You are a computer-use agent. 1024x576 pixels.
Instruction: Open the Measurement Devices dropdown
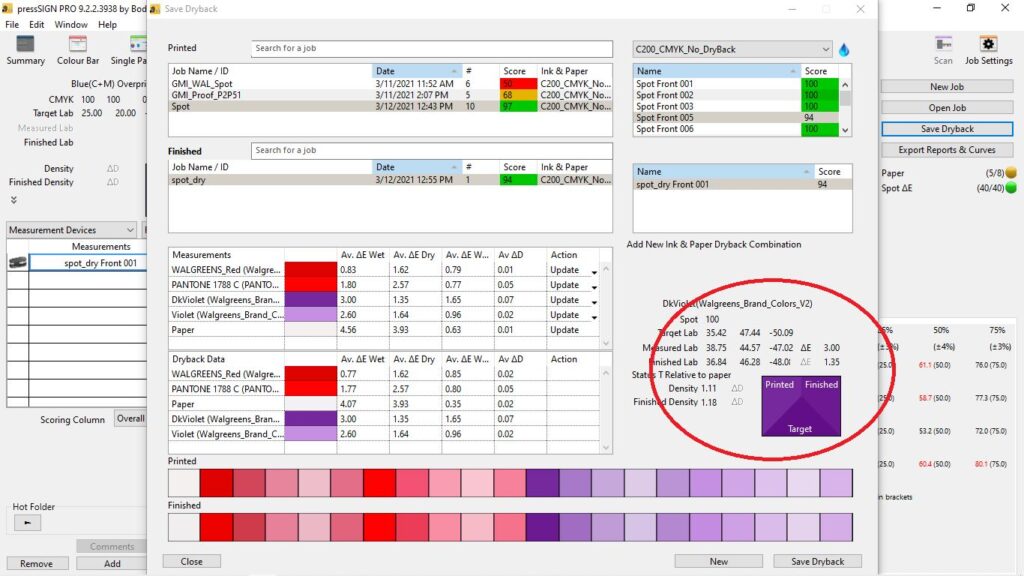[71, 230]
